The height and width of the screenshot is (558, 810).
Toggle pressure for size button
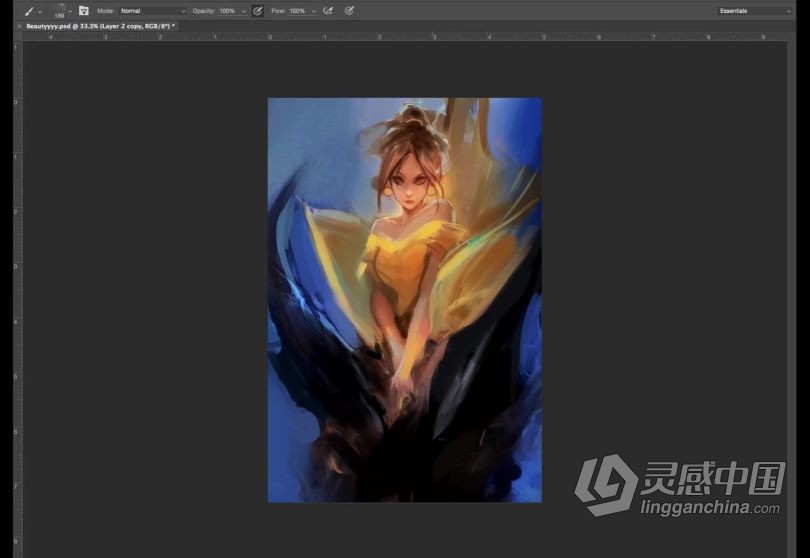[x=349, y=11]
